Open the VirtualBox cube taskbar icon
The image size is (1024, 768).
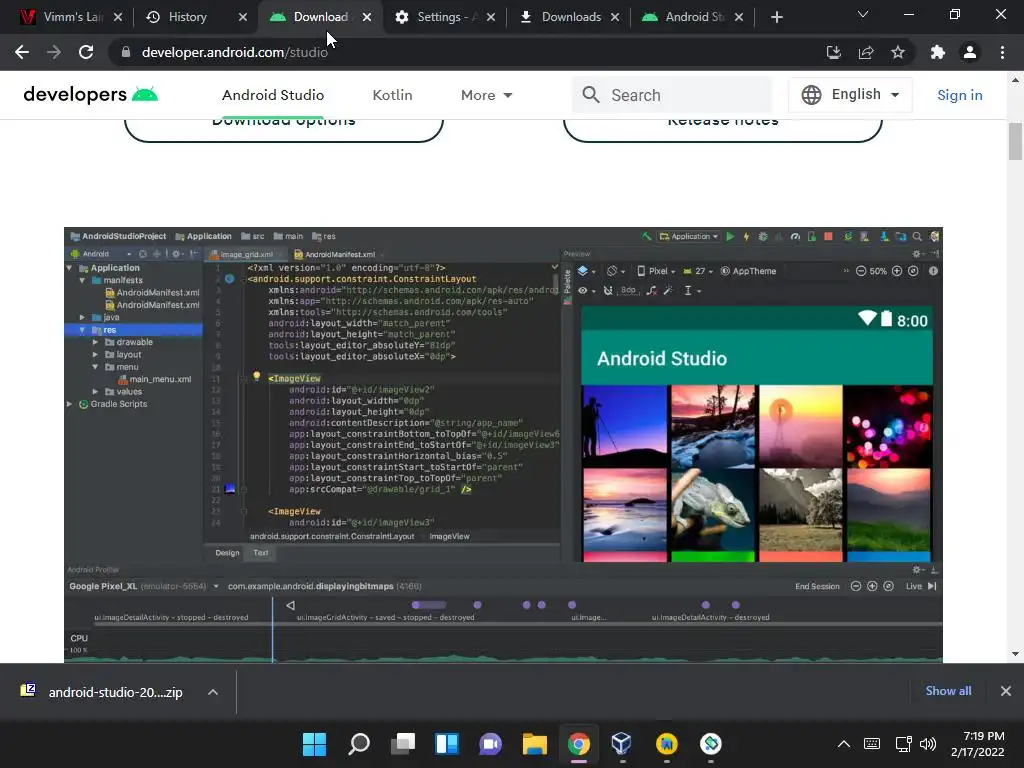[622, 744]
